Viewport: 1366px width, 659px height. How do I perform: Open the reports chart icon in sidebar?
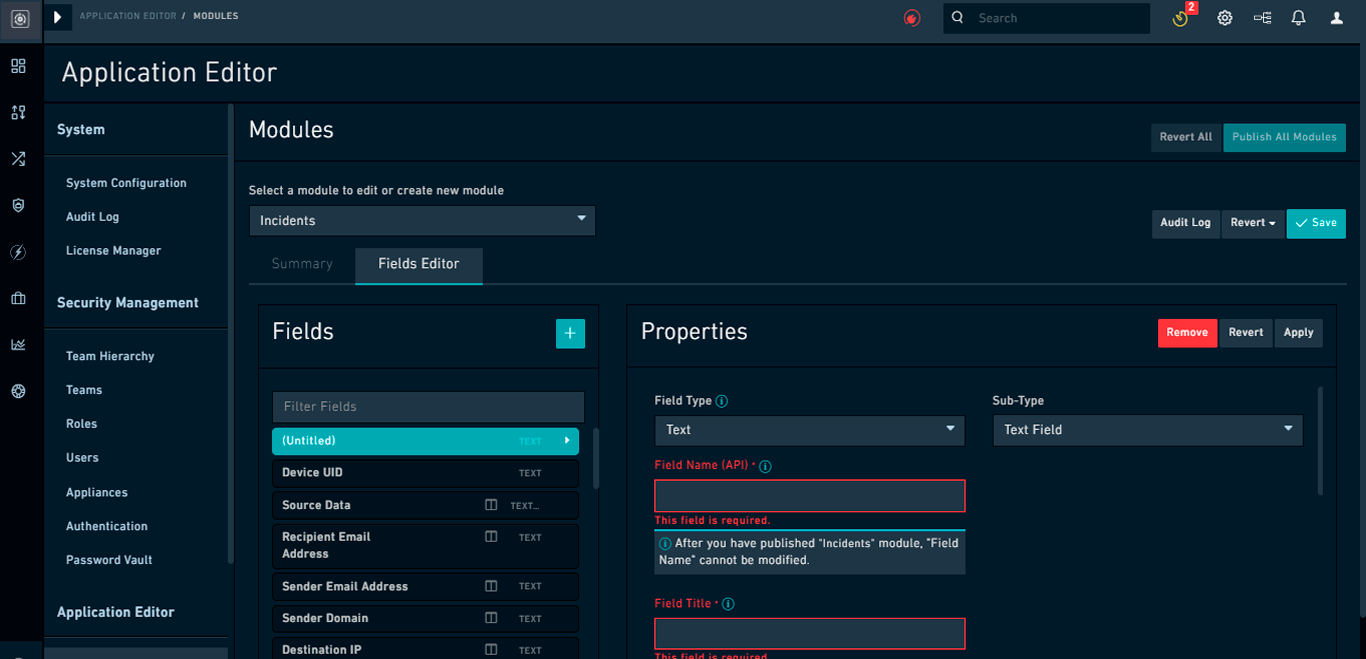coord(18,344)
